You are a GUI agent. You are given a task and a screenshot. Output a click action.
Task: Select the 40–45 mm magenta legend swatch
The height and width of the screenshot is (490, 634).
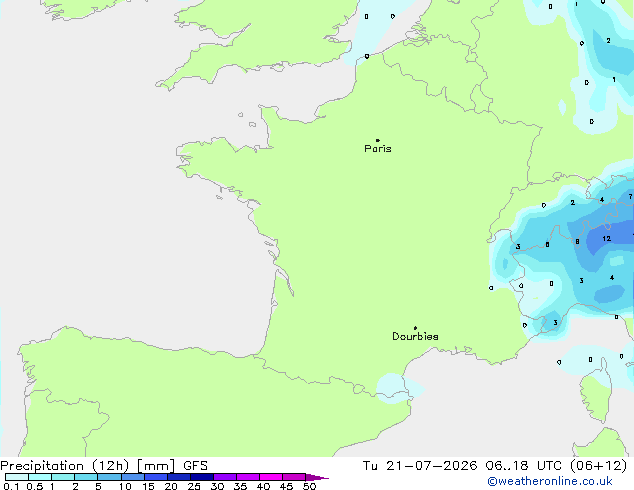click(x=271, y=477)
